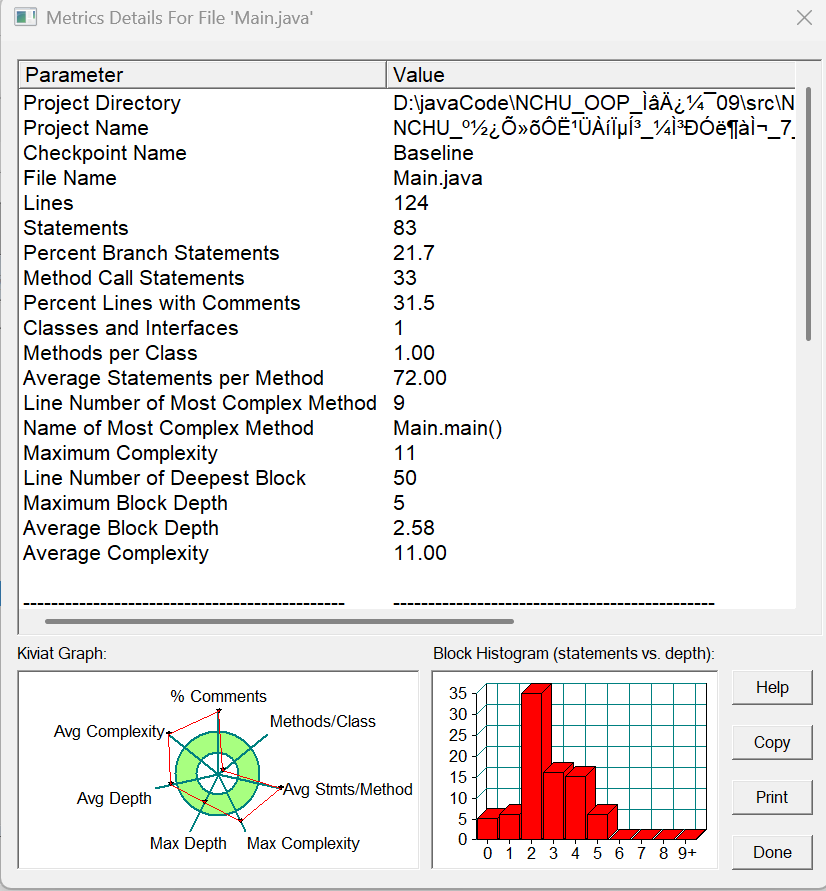Select the Method Call Statements row
This screenshot has width=826, height=891.
[x=408, y=278]
